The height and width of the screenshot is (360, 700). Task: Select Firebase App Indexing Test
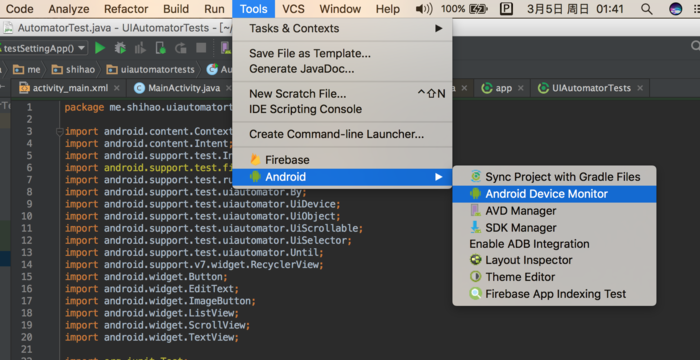pyautogui.click(x=554, y=294)
